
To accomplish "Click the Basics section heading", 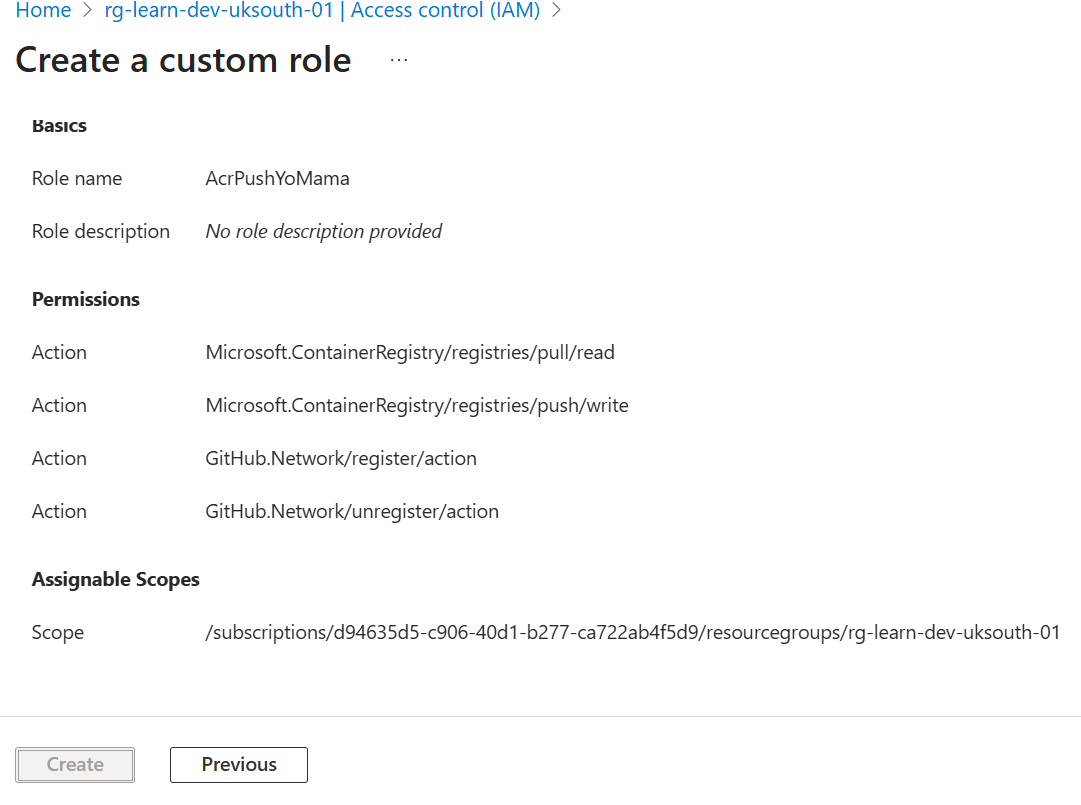I will [59, 126].
